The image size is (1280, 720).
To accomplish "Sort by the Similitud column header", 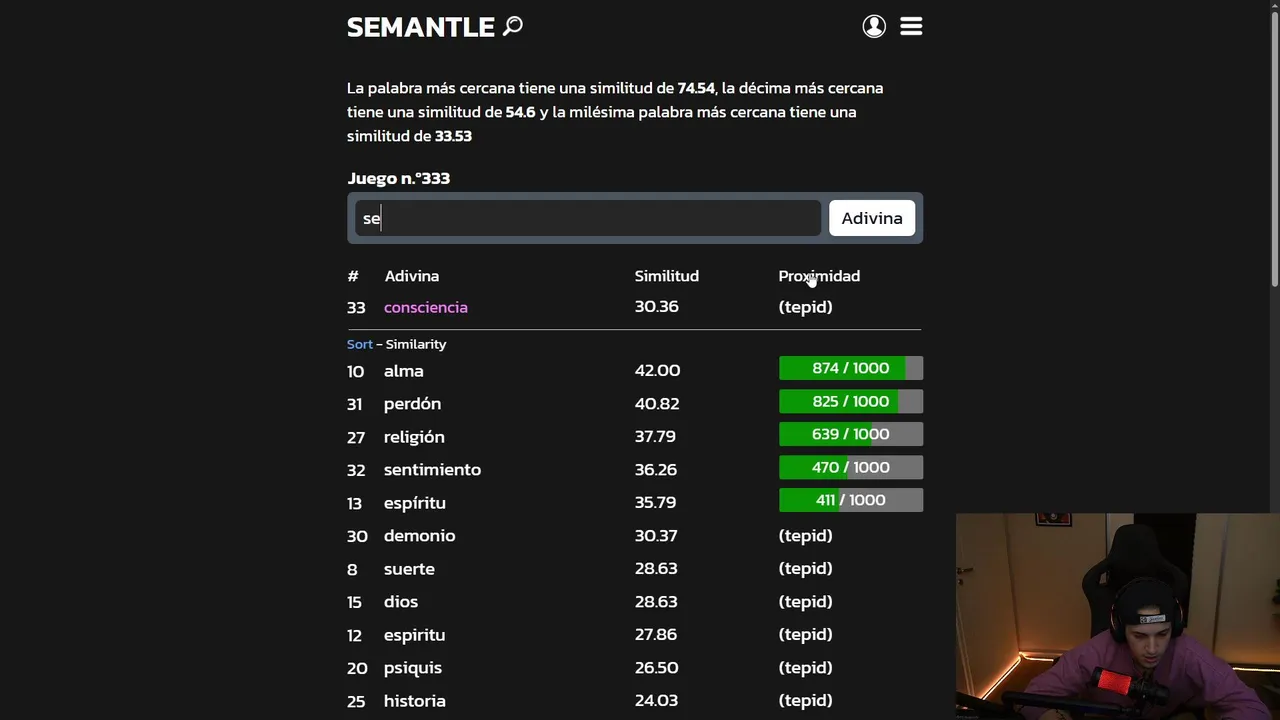I will [666, 276].
